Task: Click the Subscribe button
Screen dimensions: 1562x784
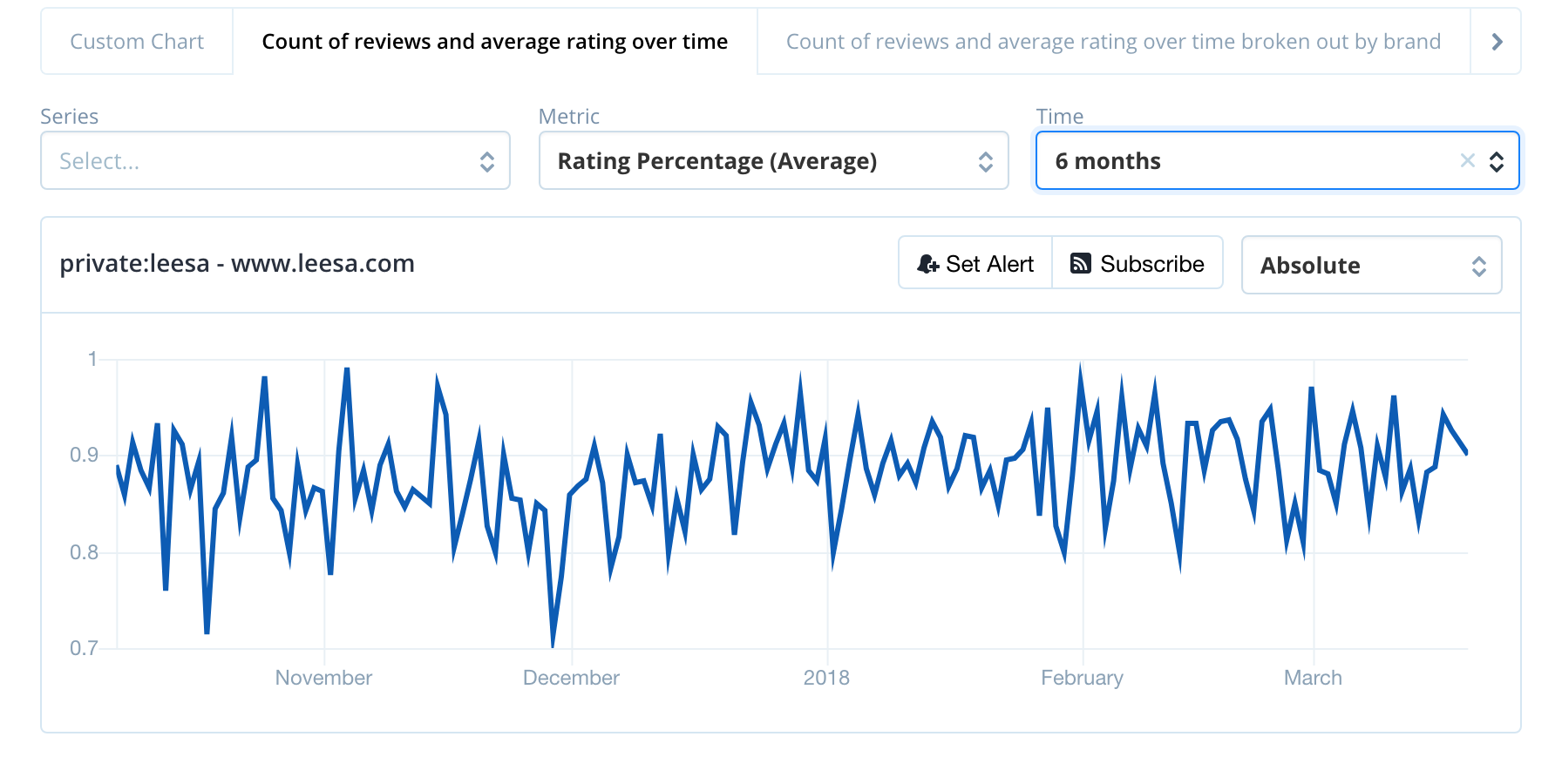Action: (1138, 263)
